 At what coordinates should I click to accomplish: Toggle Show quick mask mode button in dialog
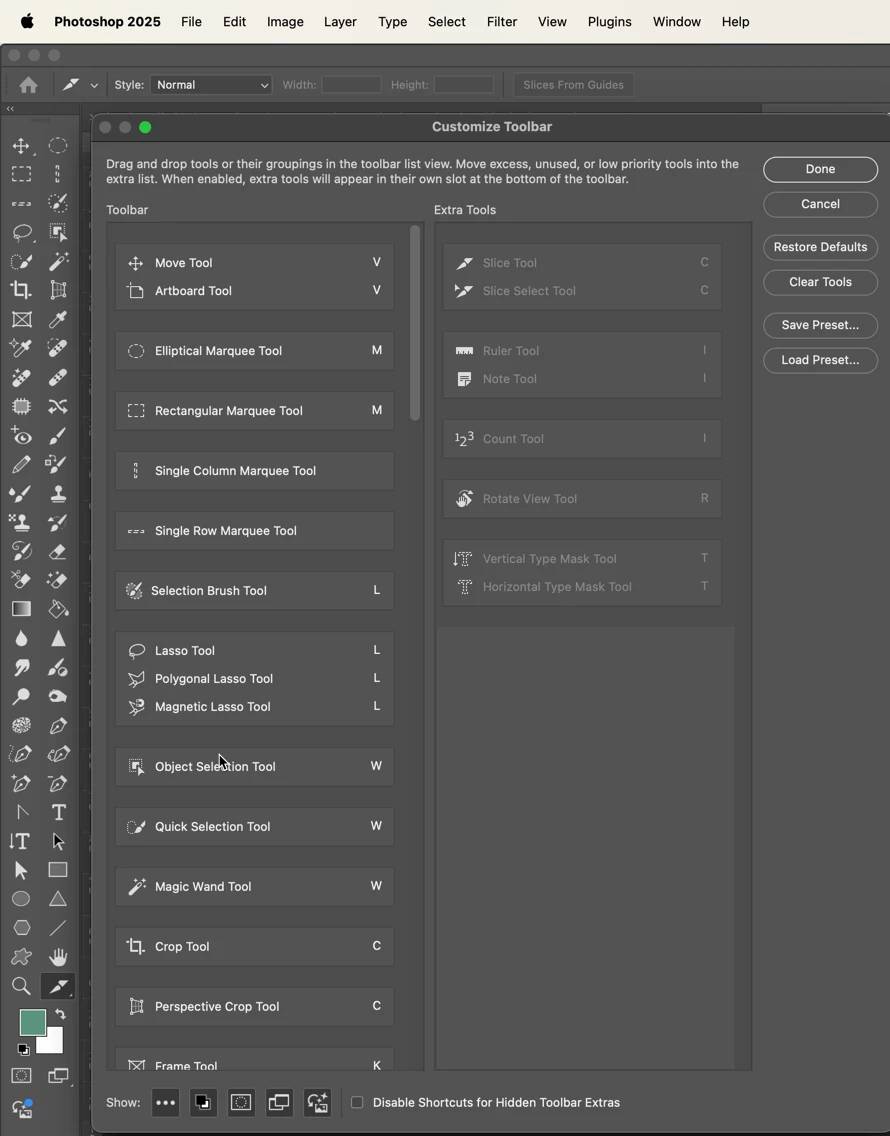(241, 1103)
